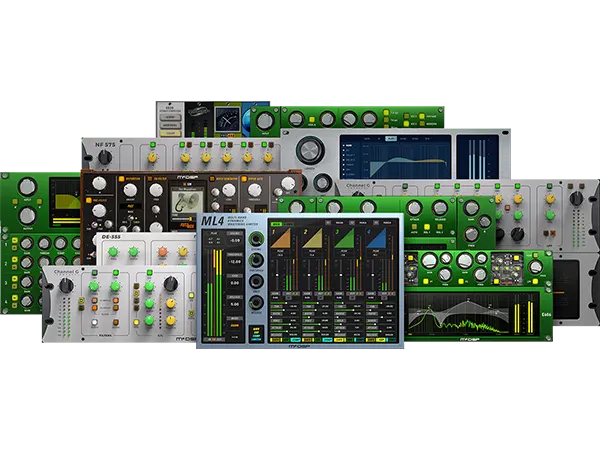This screenshot has width=600, height=450.
Task: Turn RELEASE knob on middle green compressor
Action: (440, 208)
